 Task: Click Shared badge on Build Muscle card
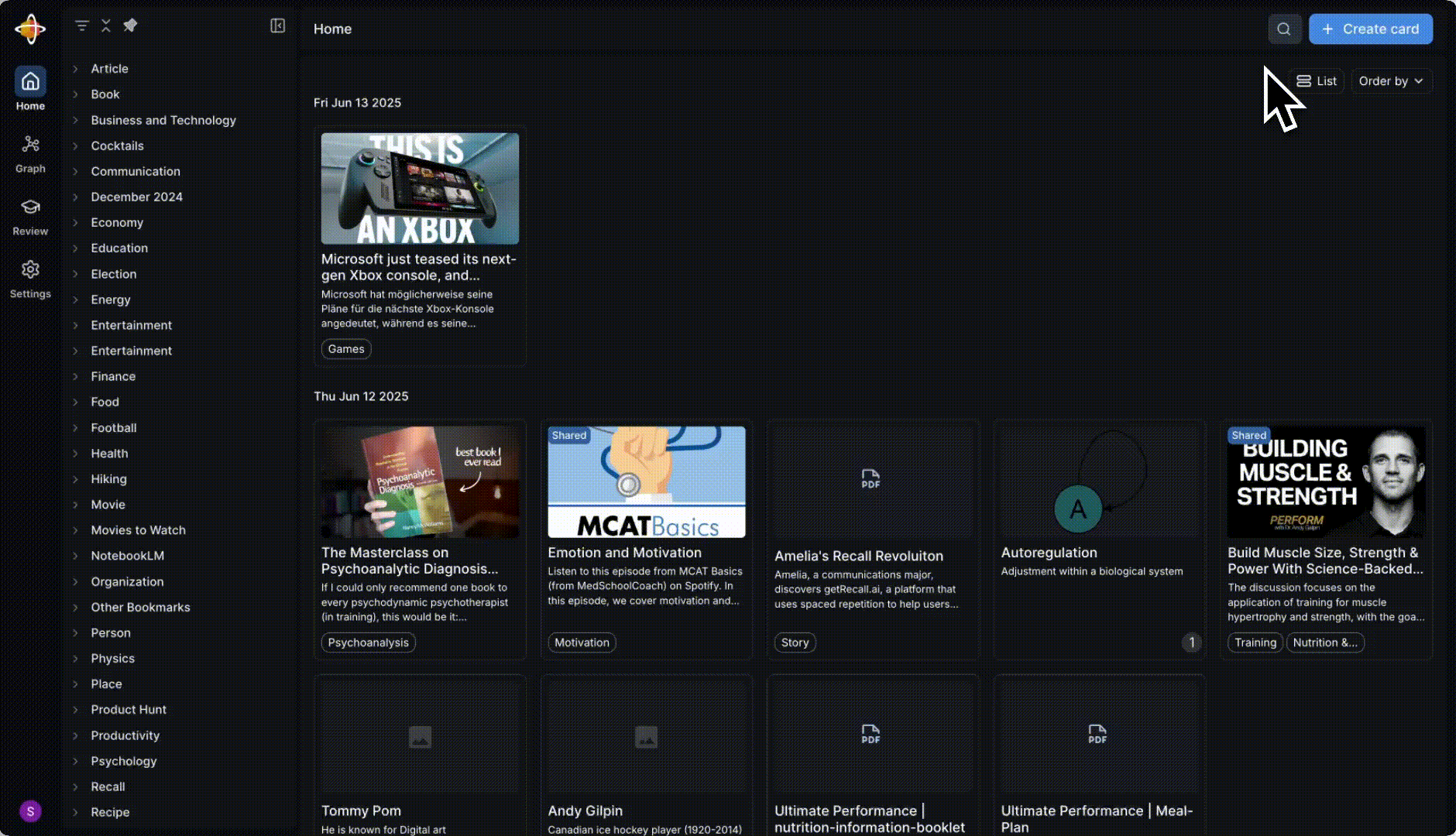click(x=1248, y=435)
